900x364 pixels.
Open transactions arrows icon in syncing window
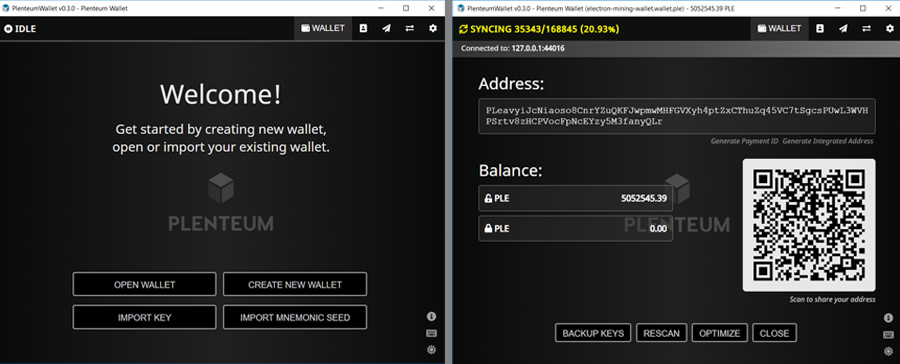tap(866, 29)
